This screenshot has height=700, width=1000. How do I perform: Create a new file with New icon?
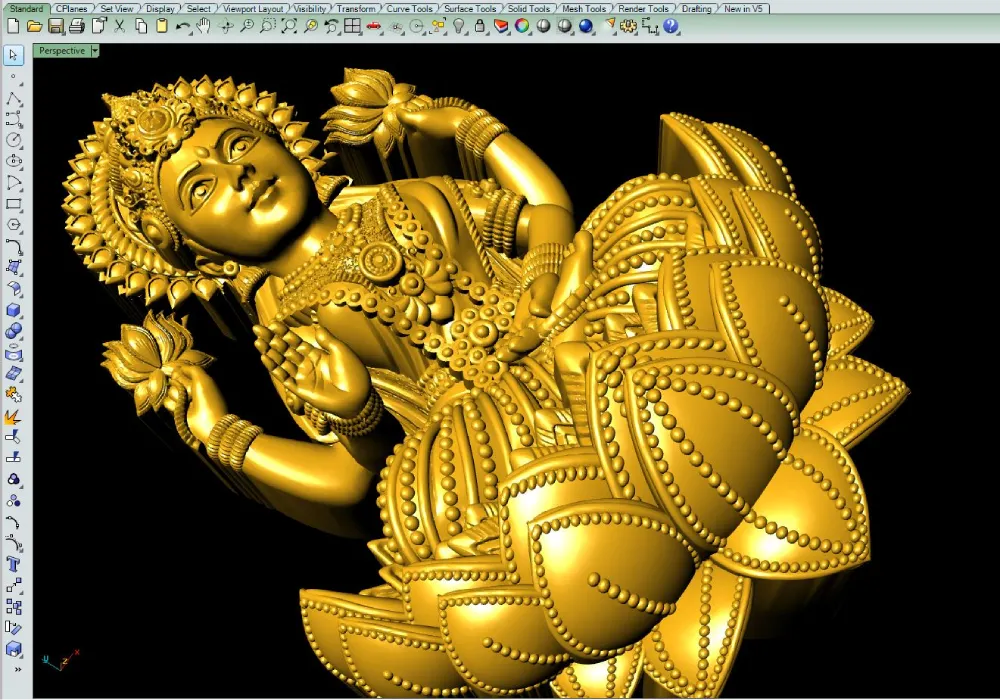coord(13,26)
